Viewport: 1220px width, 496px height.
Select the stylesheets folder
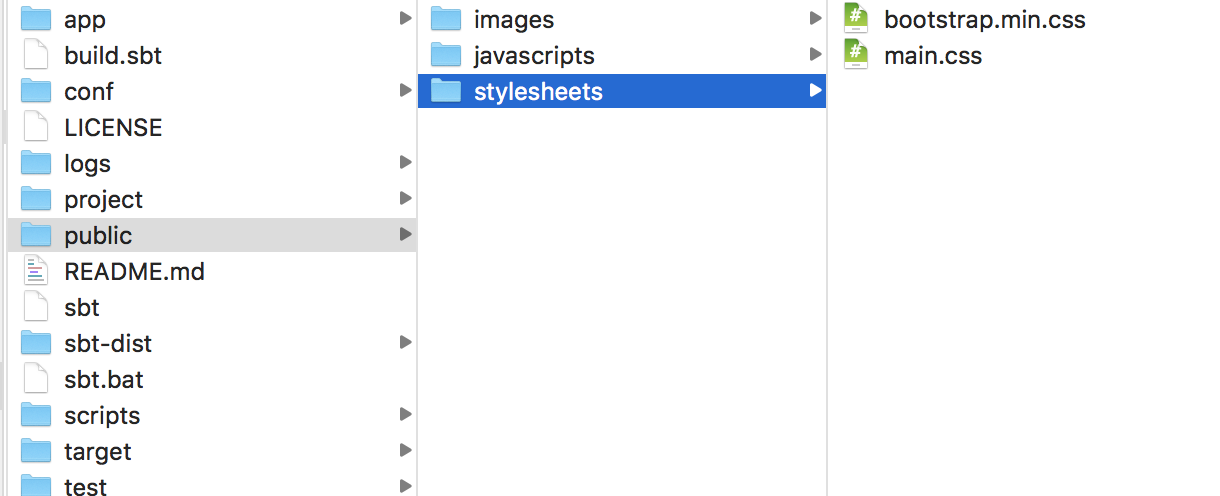pos(622,91)
